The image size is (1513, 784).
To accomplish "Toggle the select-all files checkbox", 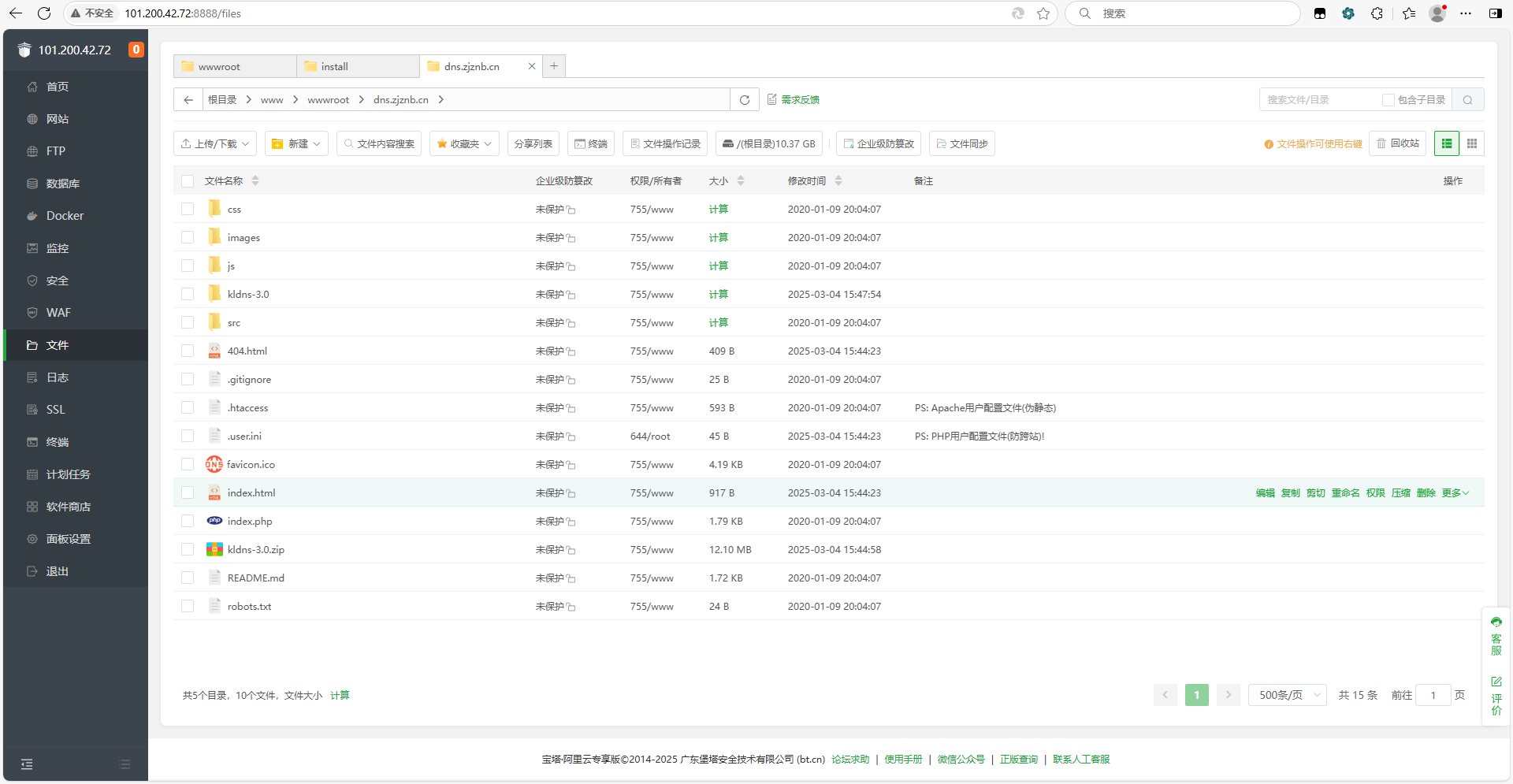I will tap(188, 181).
